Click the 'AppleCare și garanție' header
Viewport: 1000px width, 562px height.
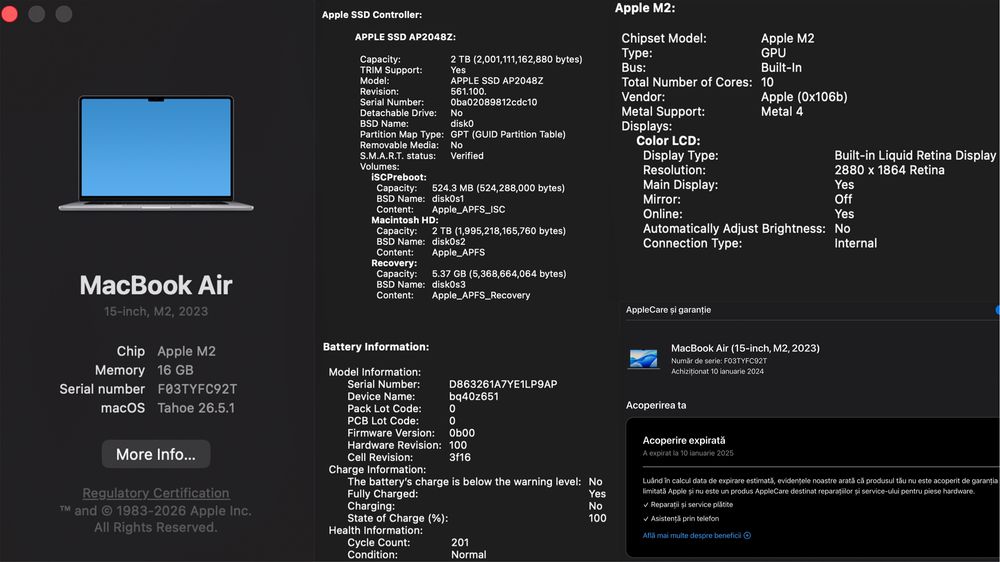pyautogui.click(x=668, y=310)
